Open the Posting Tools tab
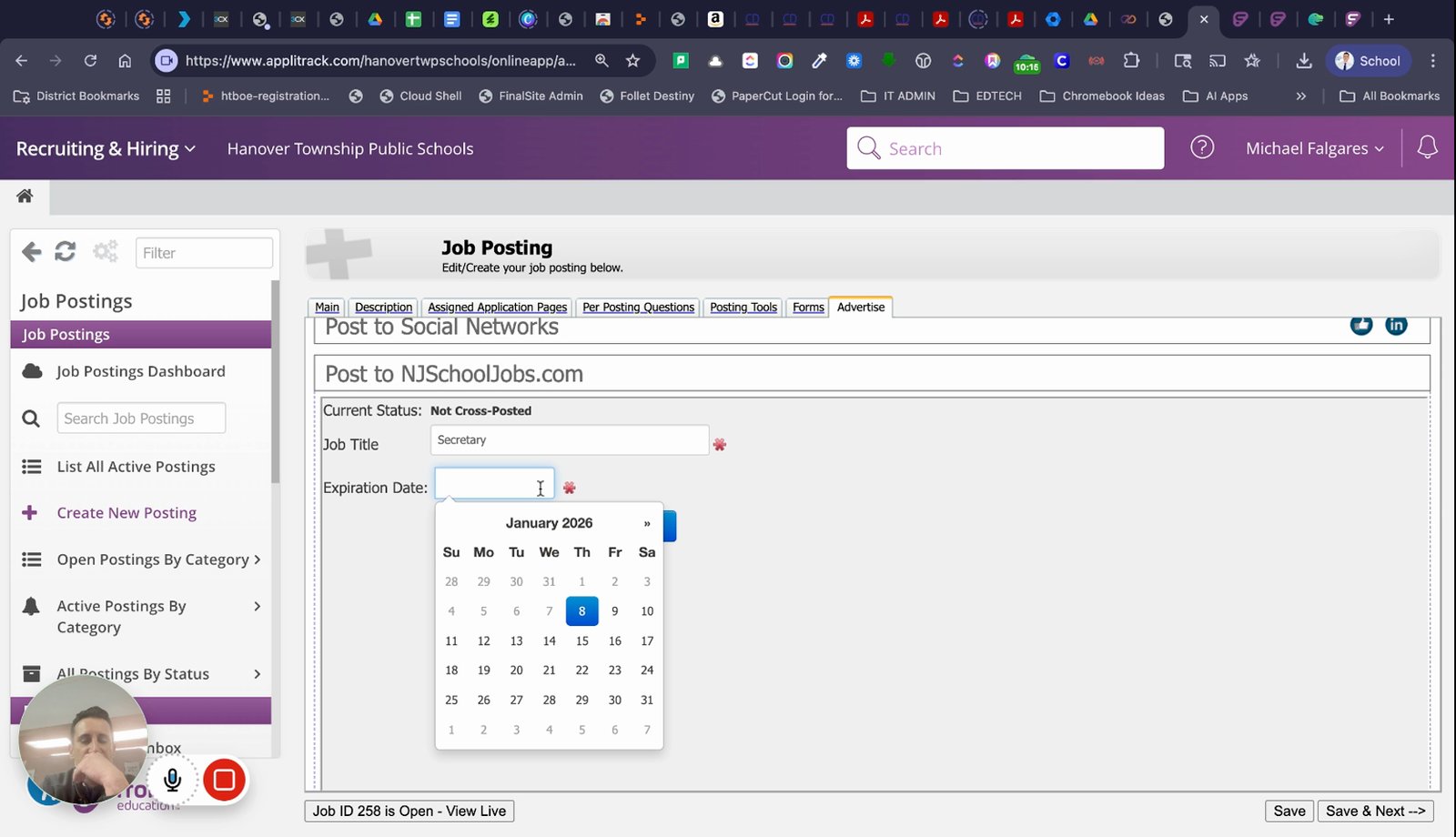Viewport: 1456px width, 837px height. pos(743,308)
